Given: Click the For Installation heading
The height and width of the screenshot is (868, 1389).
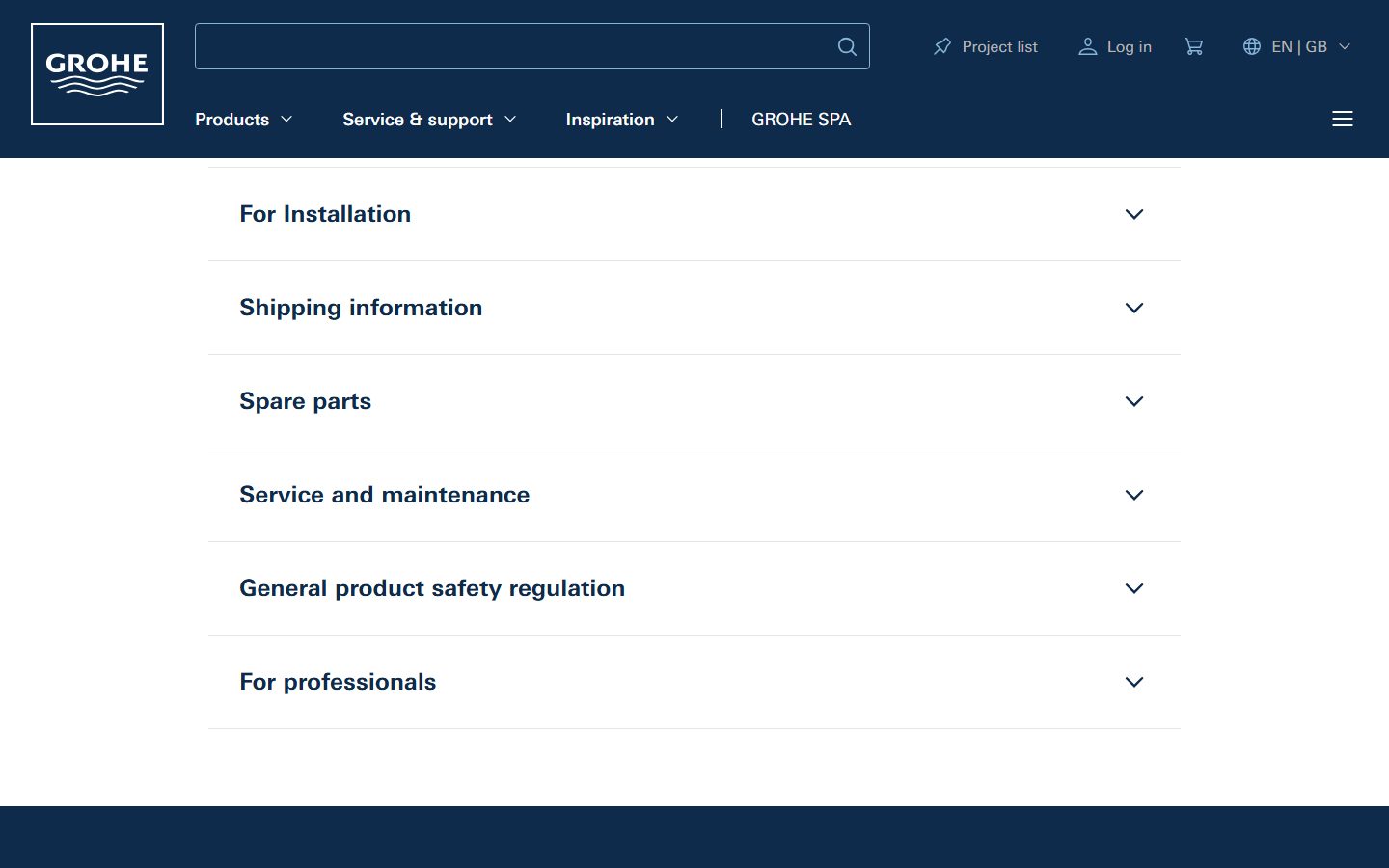Looking at the screenshot, I should point(325,214).
